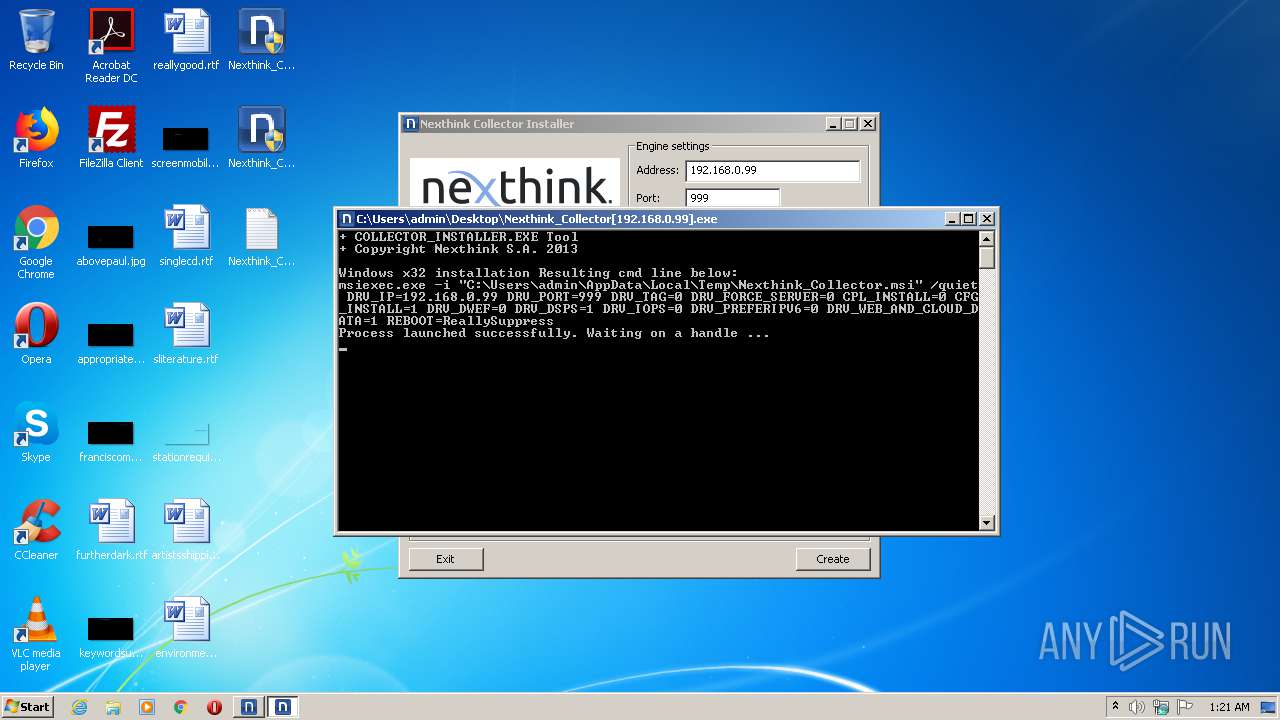Click console scrollbar up arrow
This screenshot has height=720, width=1280.
point(987,239)
